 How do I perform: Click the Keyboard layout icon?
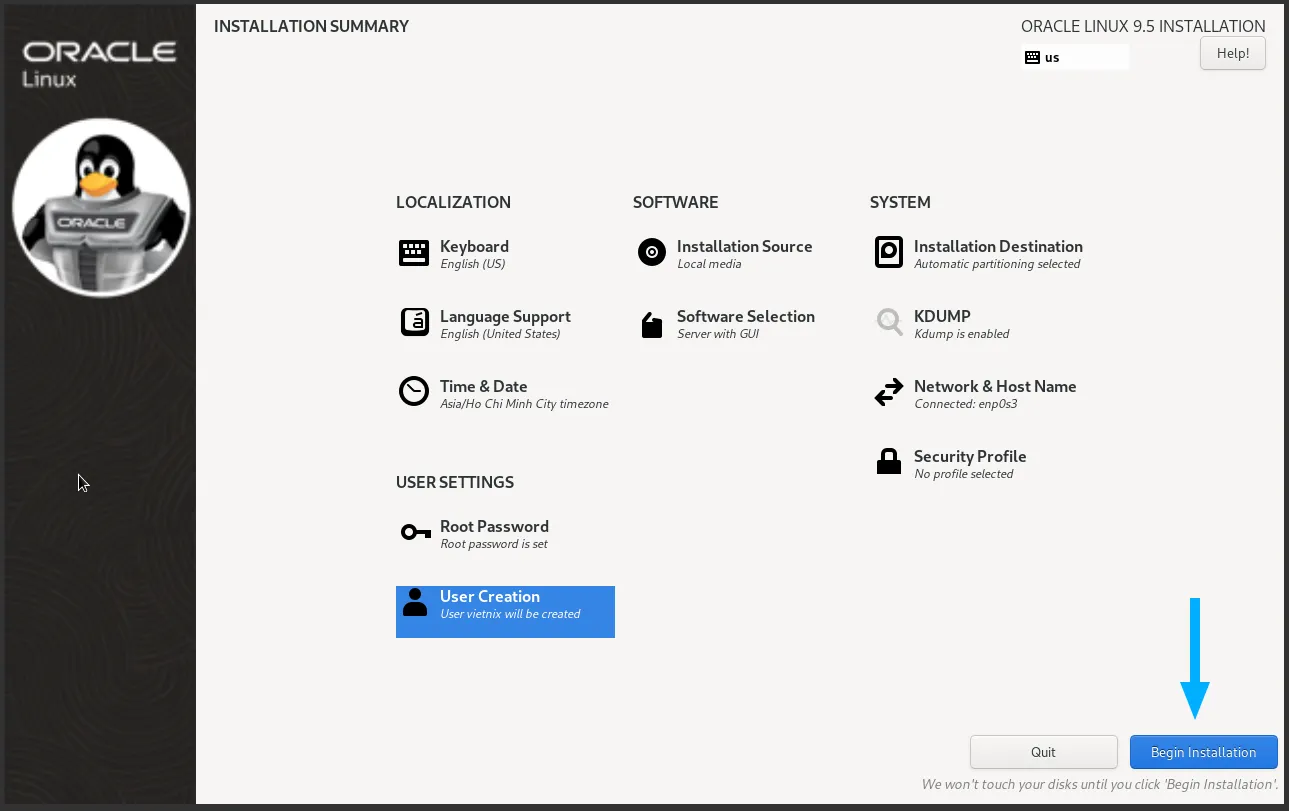414,254
